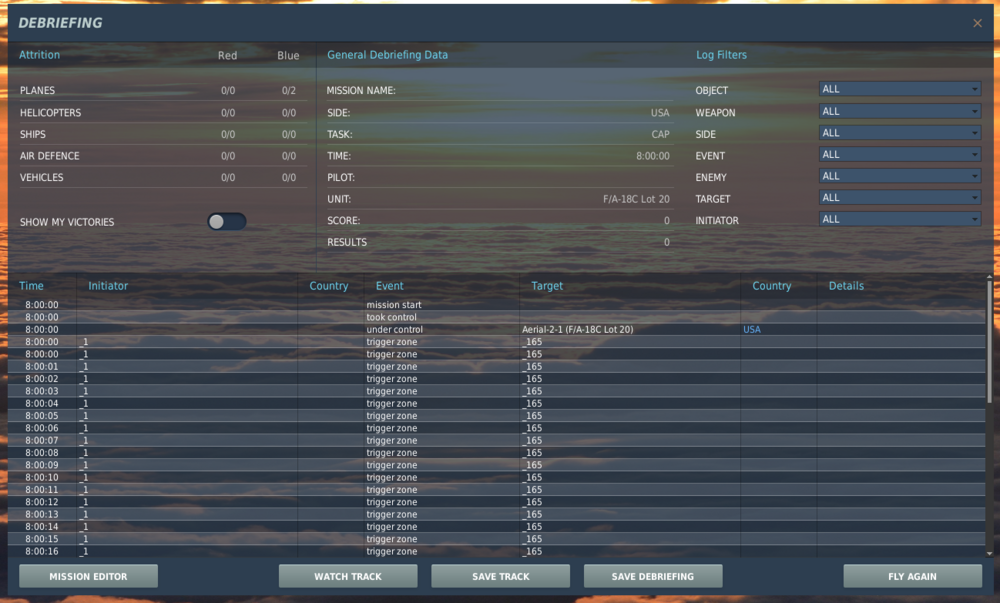Select the trigger zone row at 8:00:11
Viewport: 1000px width, 603px height.
(496, 490)
